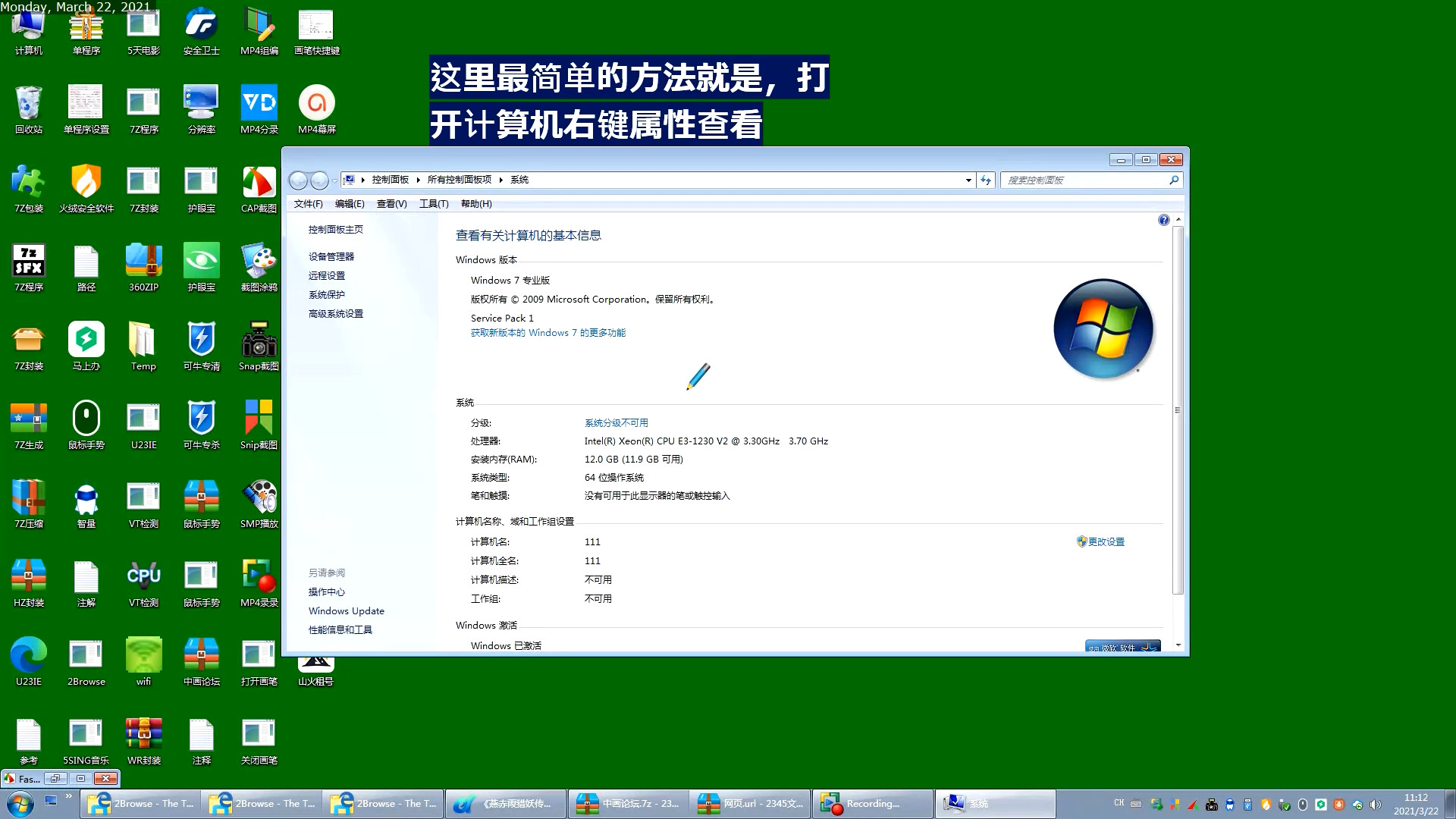This screenshot has width=1456, height=819.
Task: Switch to the Recording taskbar item
Action: pyautogui.click(x=873, y=804)
